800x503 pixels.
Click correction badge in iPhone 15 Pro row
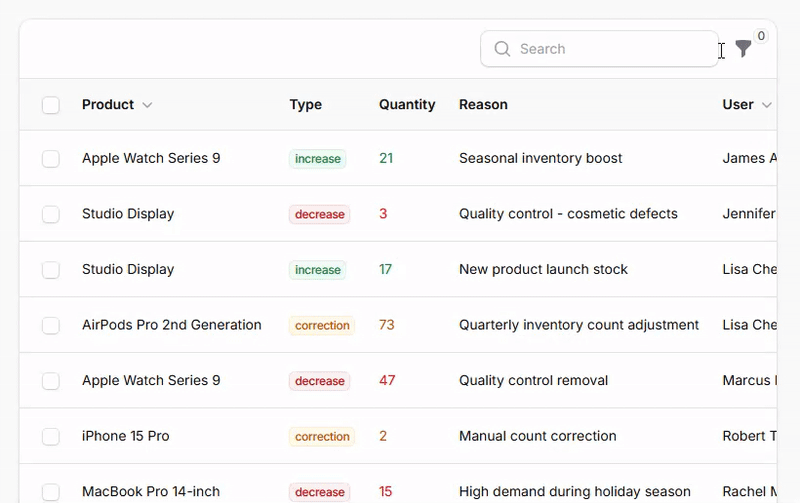tap(322, 437)
